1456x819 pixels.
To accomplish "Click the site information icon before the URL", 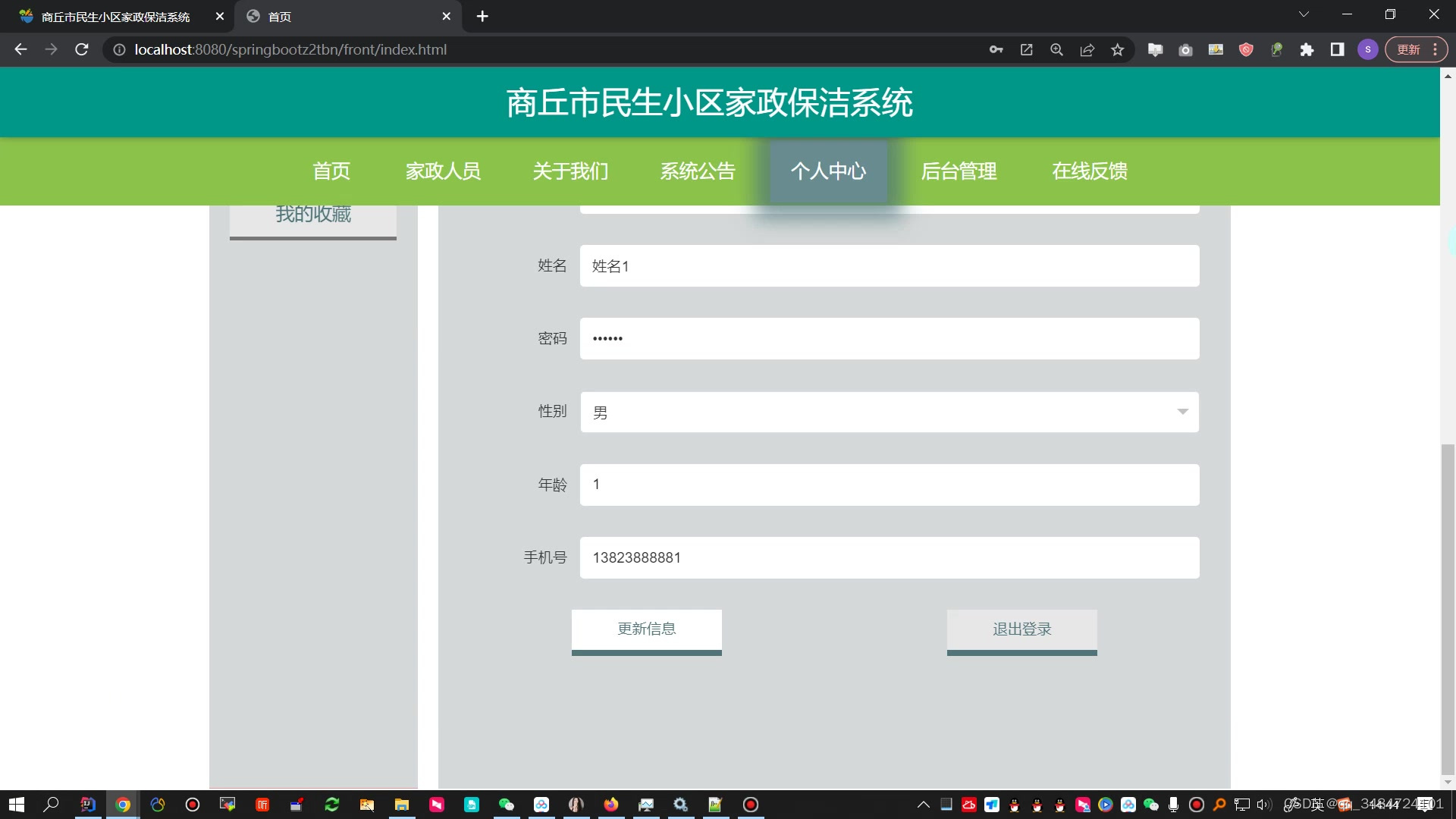I will click(119, 49).
